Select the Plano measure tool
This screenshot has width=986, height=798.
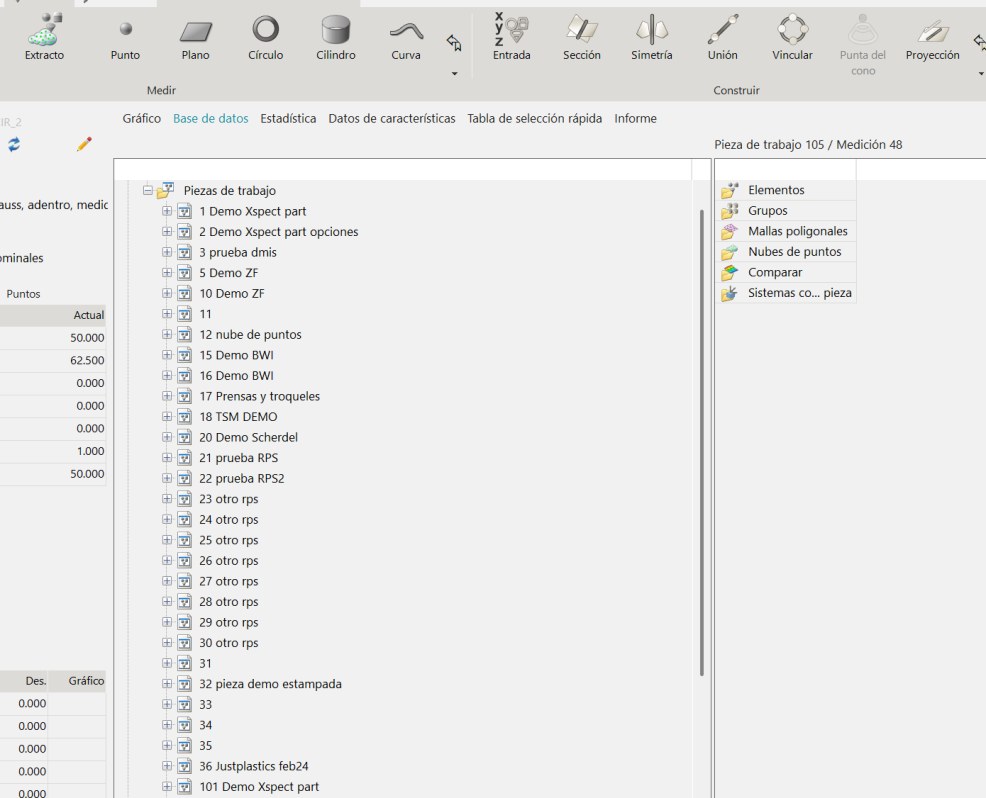coord(196,39)
